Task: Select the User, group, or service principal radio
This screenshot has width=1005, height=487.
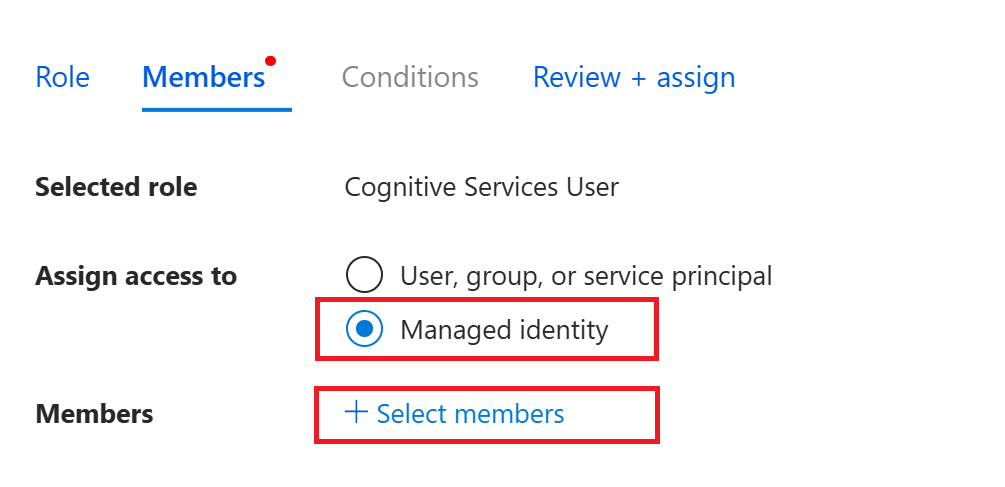Action: pyautogui.click(x=364, y=275)
